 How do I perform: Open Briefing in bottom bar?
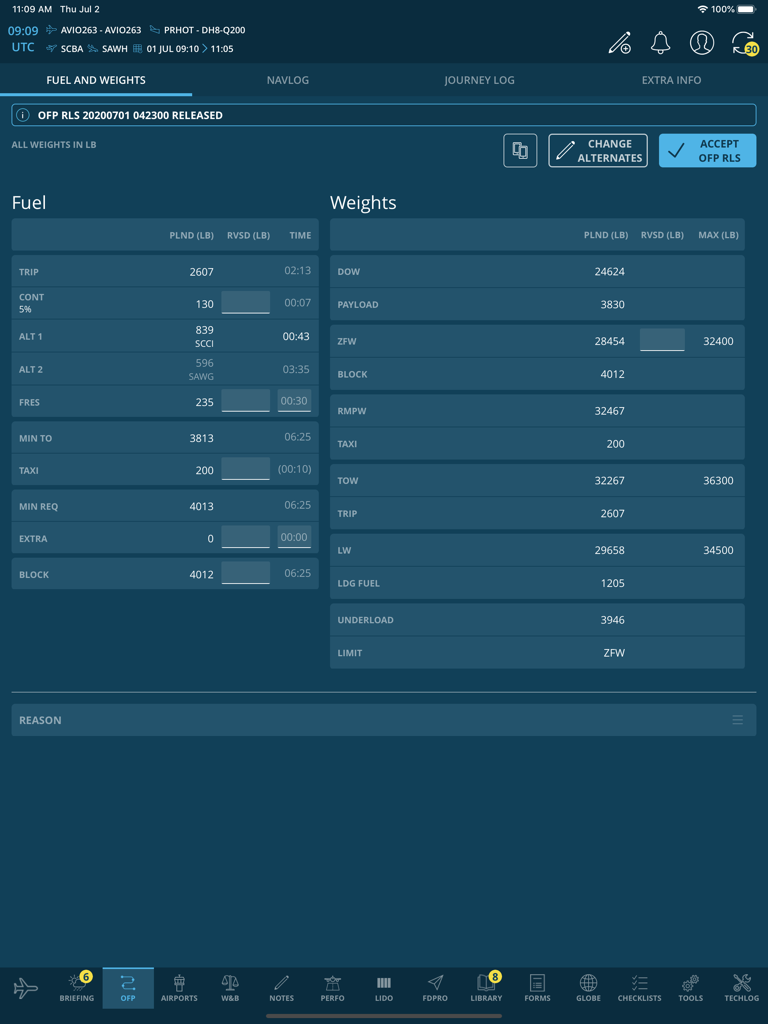click(77, 987)
